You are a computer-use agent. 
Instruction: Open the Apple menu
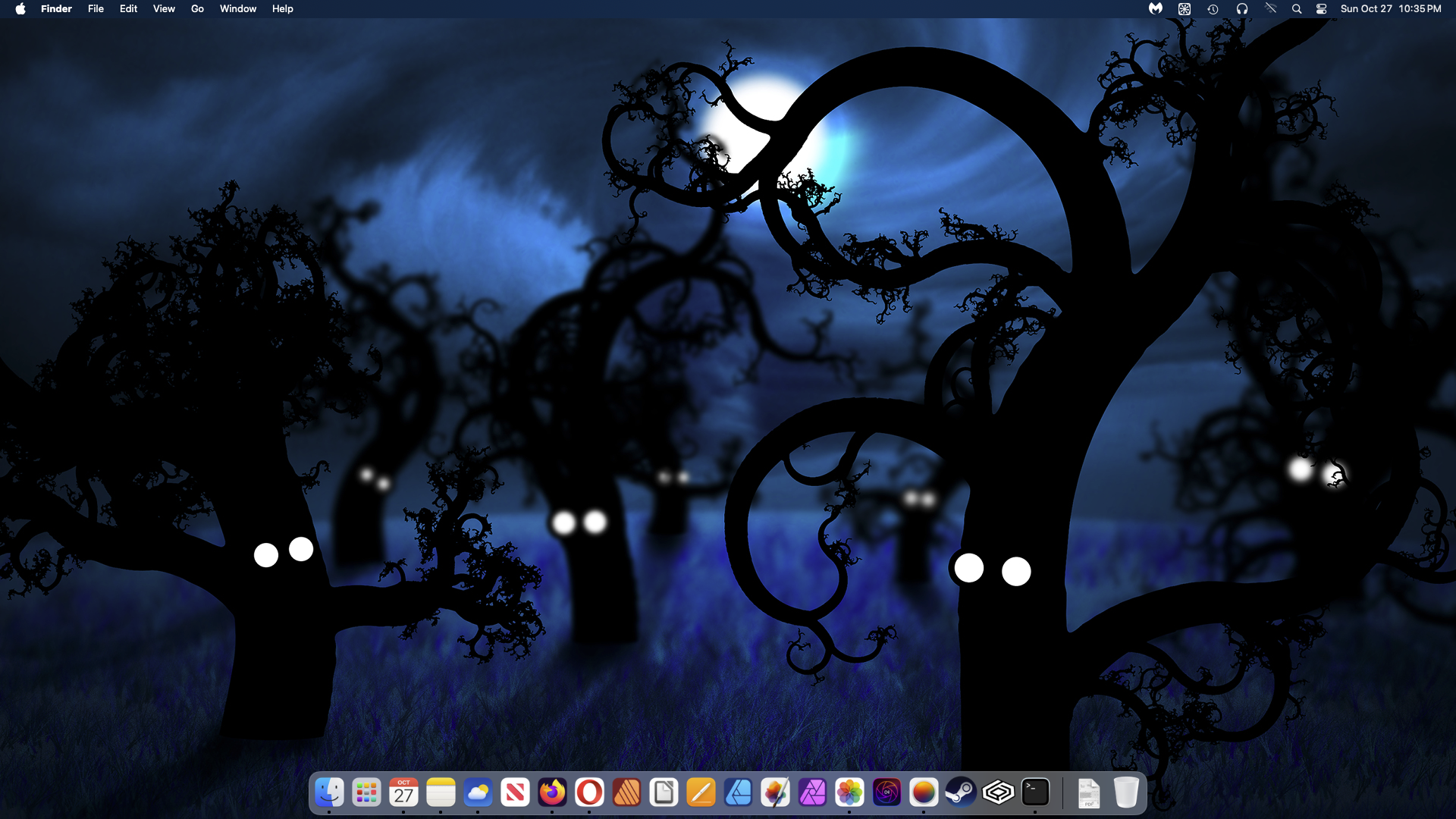pyautogui.click(x=20, y=9)
